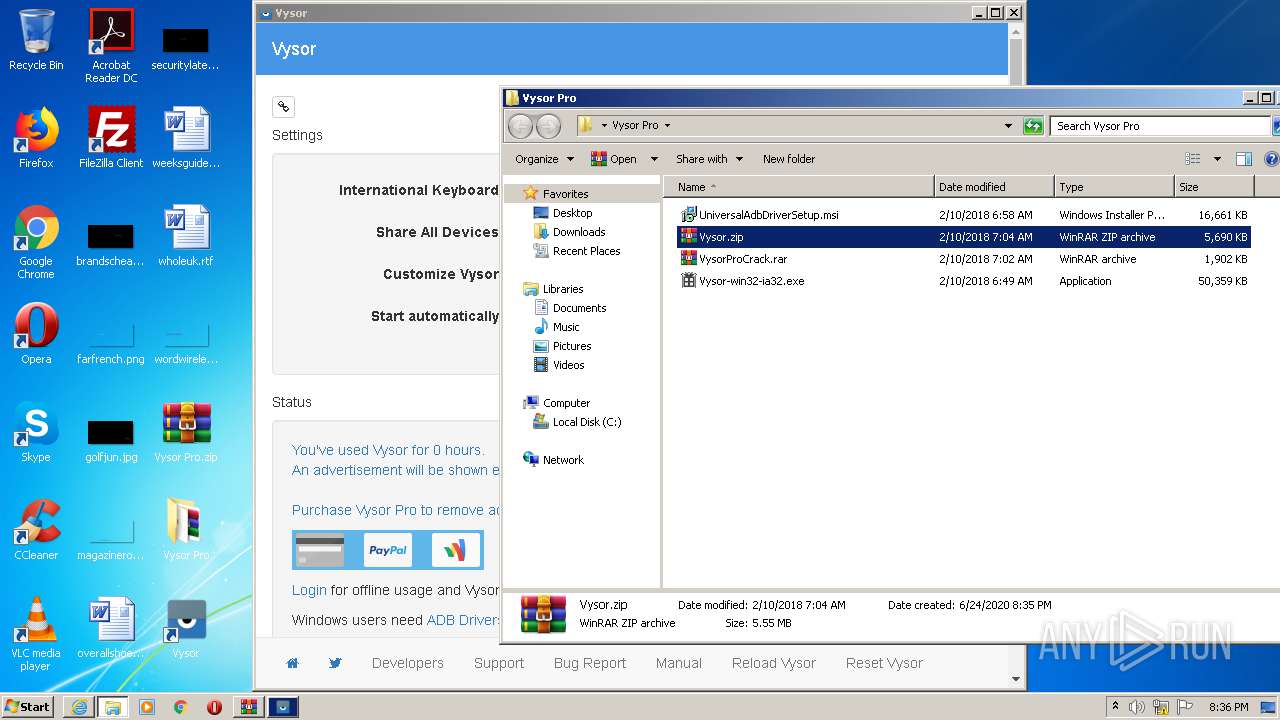Select Google Chrome desktop icon

[x=36, y=242]
